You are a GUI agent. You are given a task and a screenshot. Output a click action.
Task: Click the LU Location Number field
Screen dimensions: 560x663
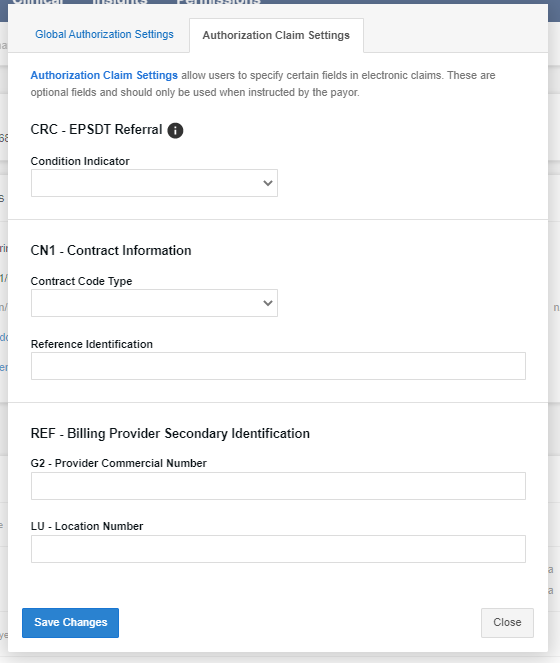pyautogui.click(x=278, y=549)
